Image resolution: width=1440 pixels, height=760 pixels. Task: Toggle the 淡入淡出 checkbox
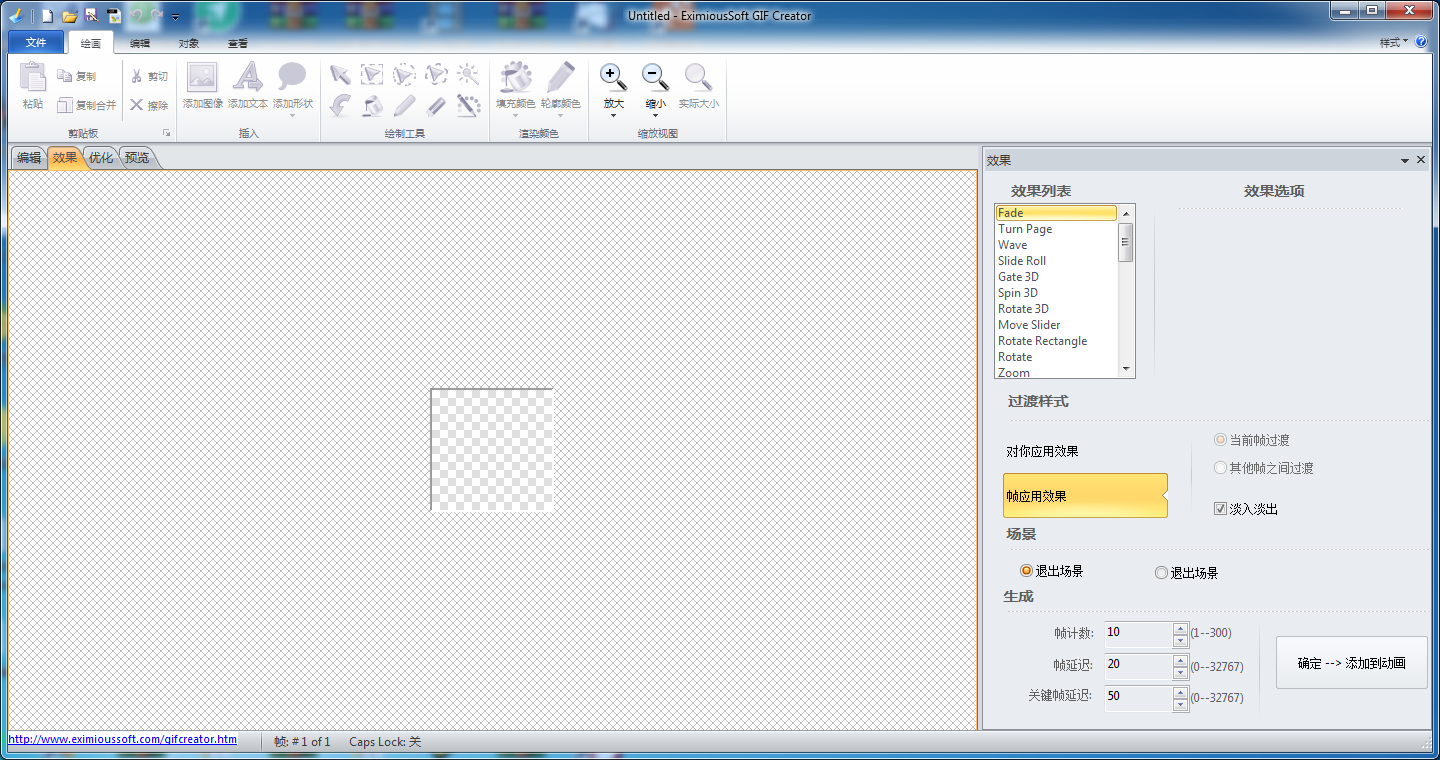tap(1220, 509)
